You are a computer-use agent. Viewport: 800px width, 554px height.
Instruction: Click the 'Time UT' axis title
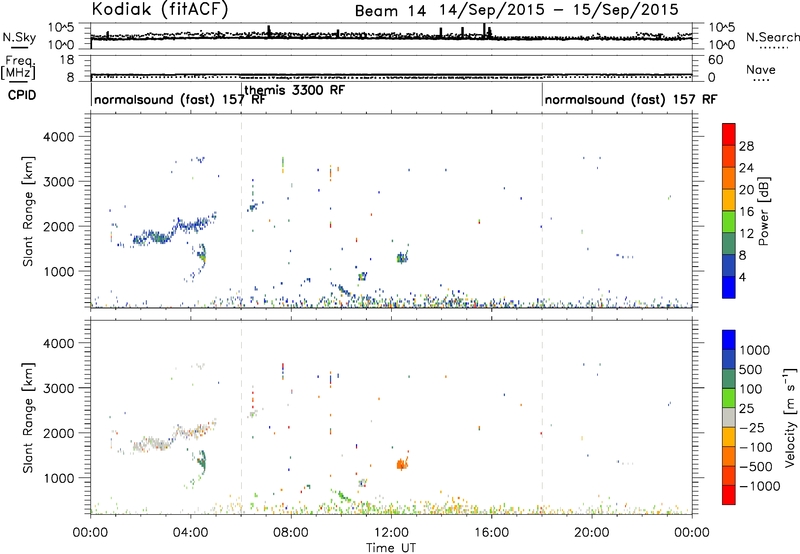391,548
